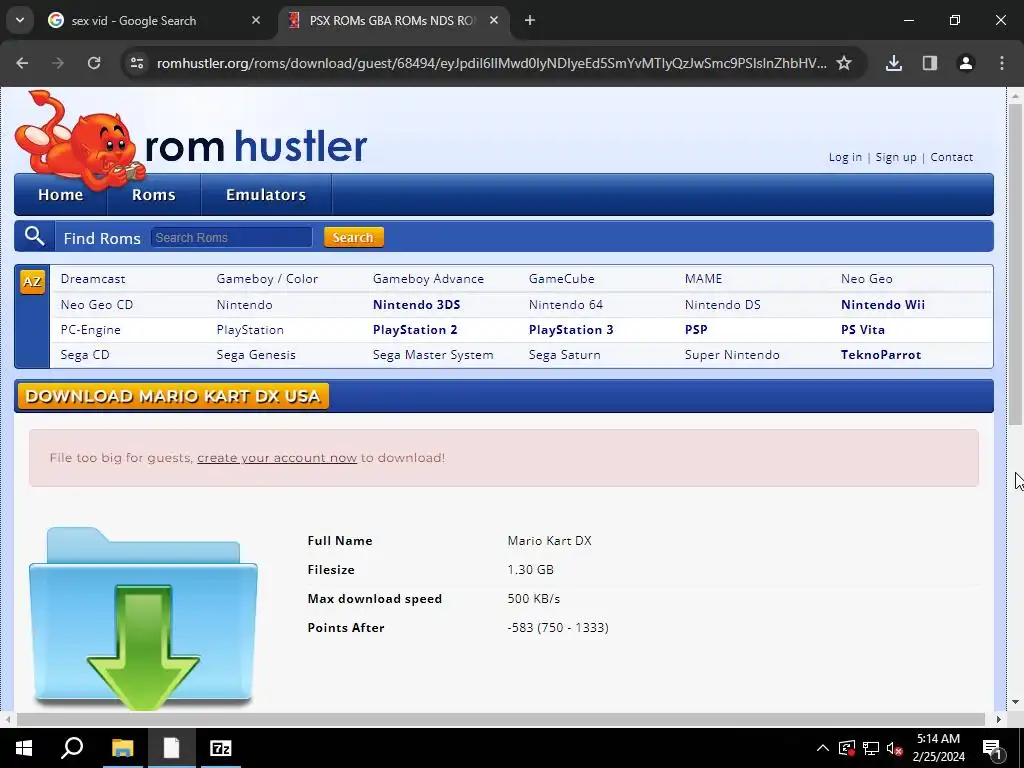1024x768 pixels.
Task: Open the Nintendo DS link
Action: (x=722, y=304)
